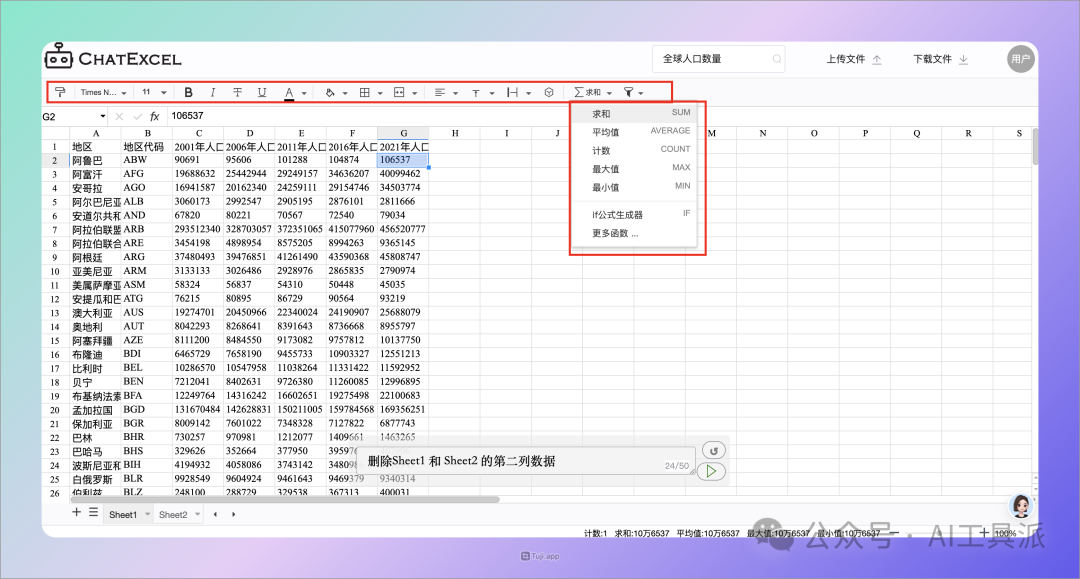The image size is (1080, 579).
Task: Apply bold formatting
Action: 188,92
